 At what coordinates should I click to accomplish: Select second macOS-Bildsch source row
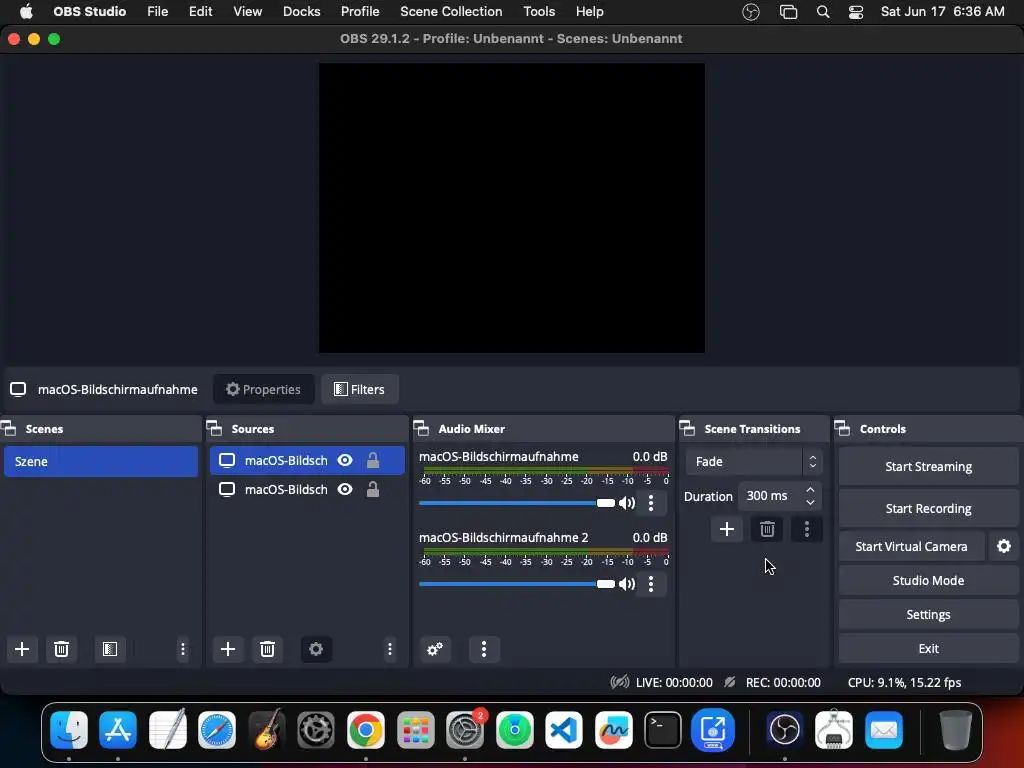click(x=307, y=489)
